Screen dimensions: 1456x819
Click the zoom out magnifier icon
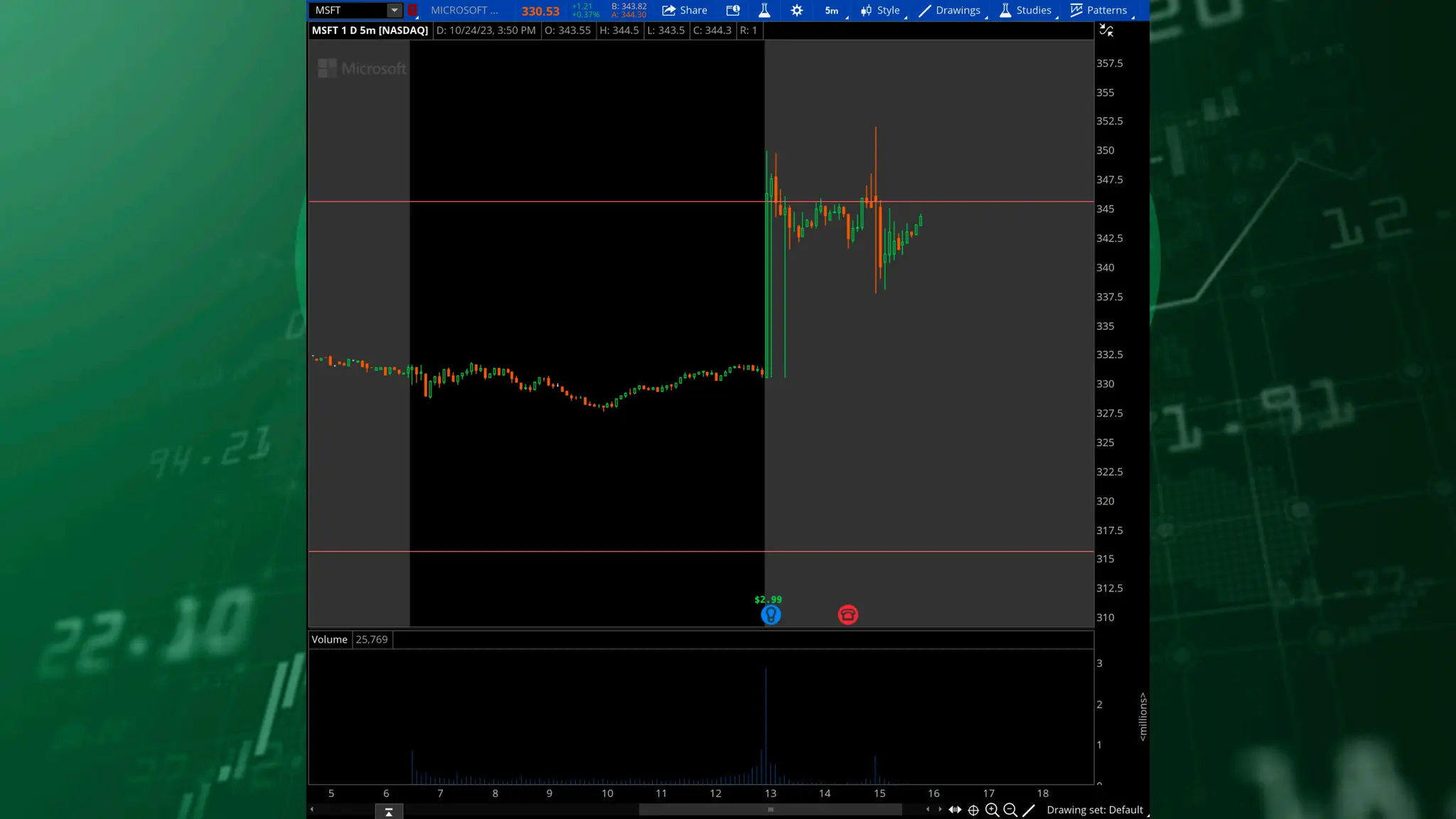[1010, 810]
